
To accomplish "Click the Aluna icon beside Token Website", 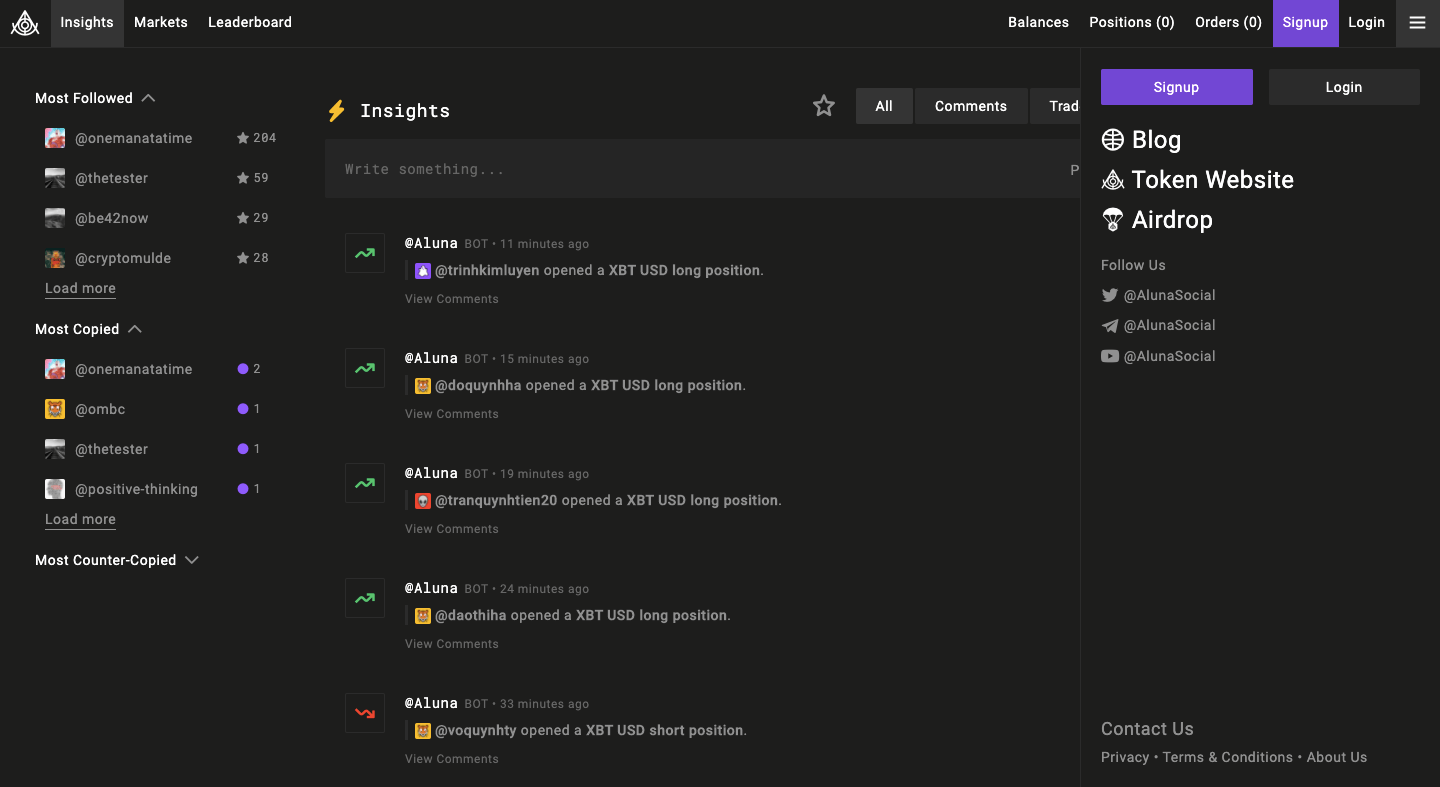I will (x=1113, y=180).
